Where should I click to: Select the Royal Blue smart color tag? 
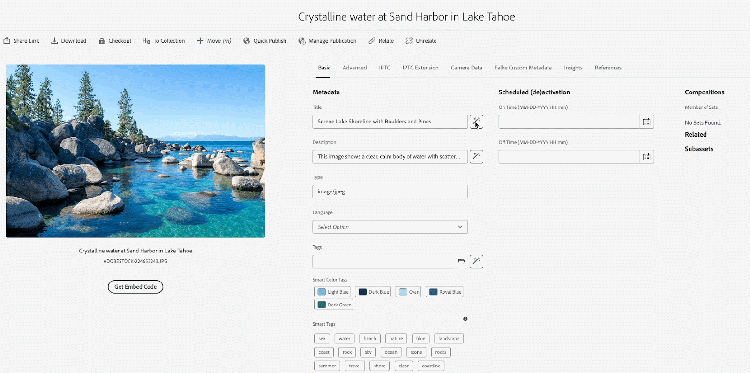(x=445, y=292)
